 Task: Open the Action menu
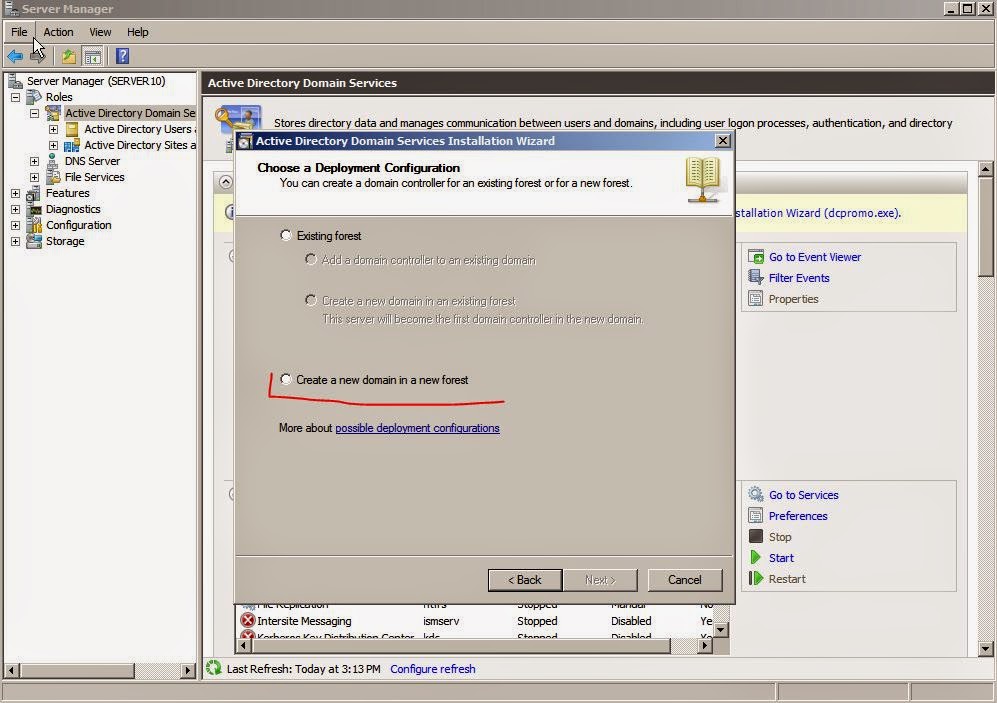coord(58,32)
